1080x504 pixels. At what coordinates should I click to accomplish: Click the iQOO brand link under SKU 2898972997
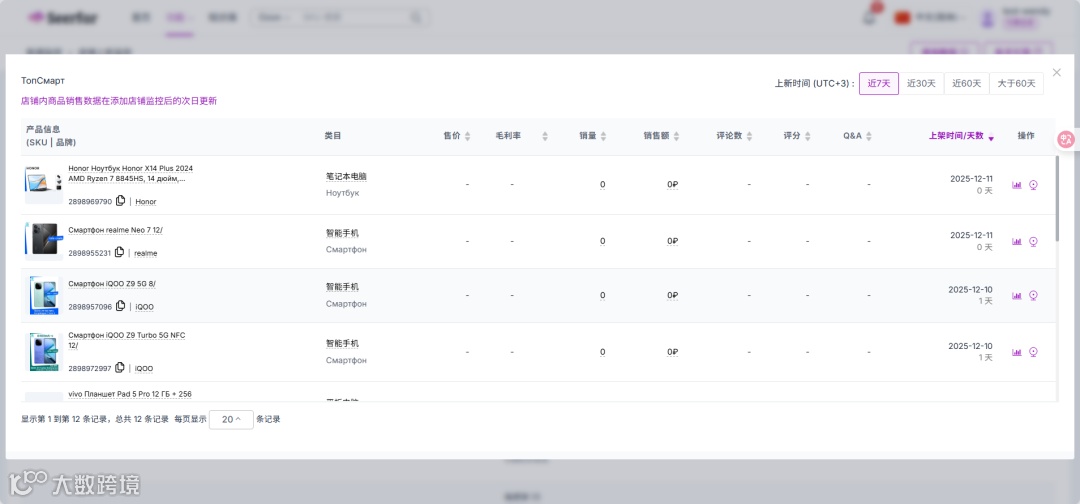[x=144, y=369]
